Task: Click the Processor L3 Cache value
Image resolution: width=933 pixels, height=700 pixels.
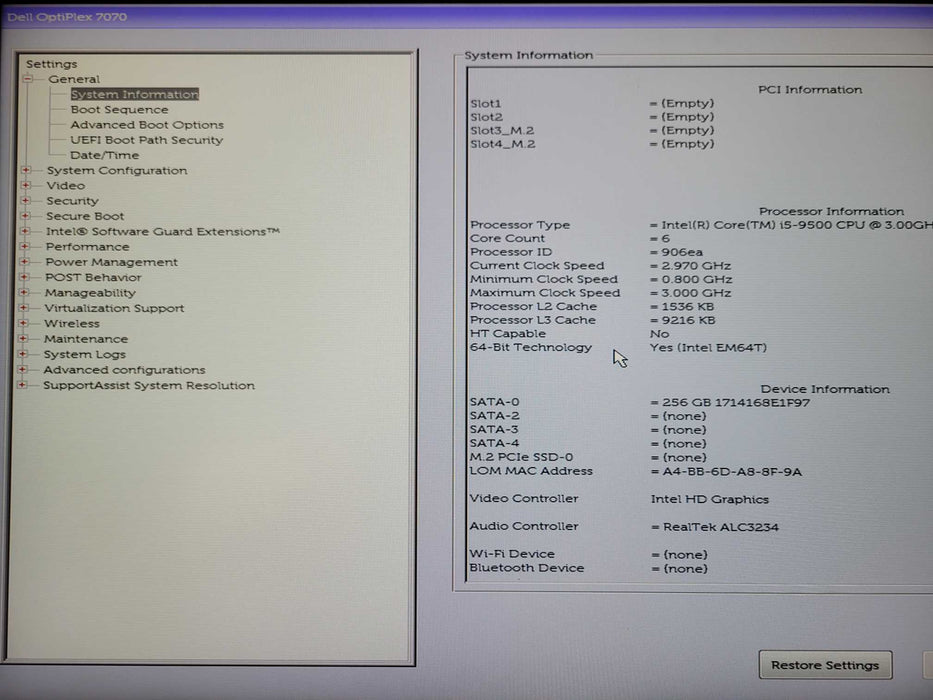Action: (688, 321)
